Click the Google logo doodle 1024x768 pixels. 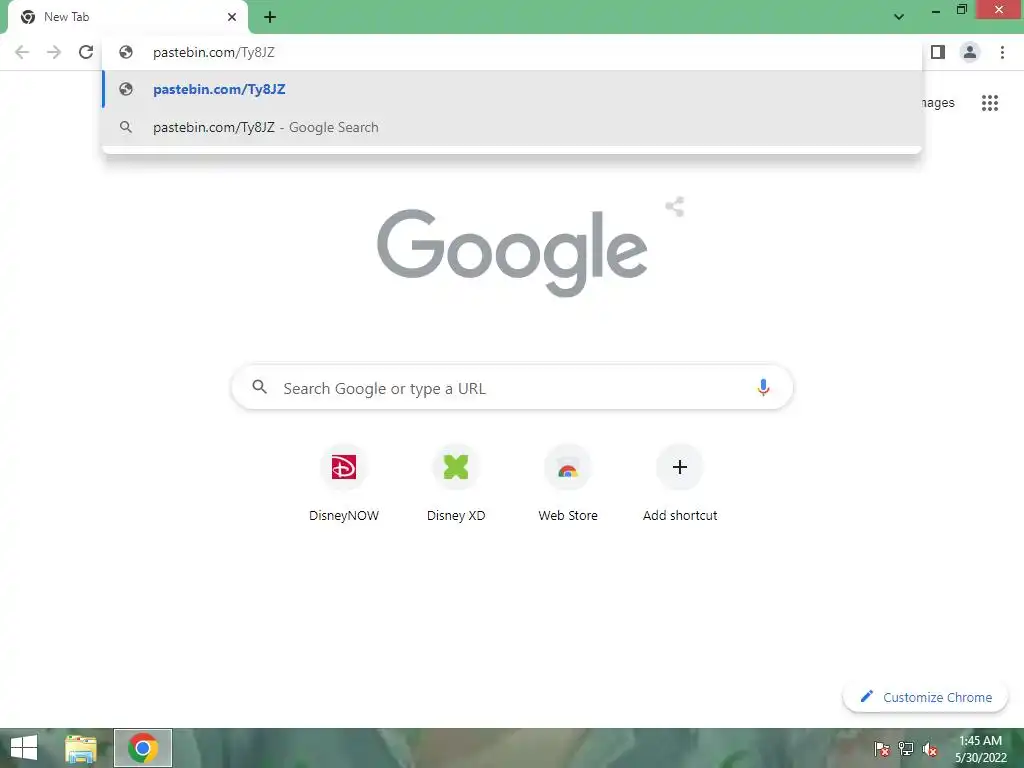tap(512, 251)
